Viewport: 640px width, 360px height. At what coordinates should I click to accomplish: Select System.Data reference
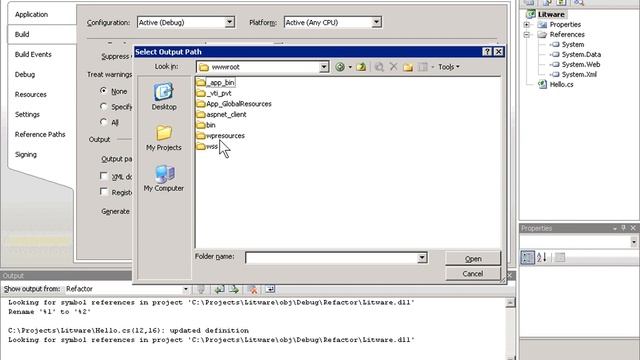(x=581, y=54)
